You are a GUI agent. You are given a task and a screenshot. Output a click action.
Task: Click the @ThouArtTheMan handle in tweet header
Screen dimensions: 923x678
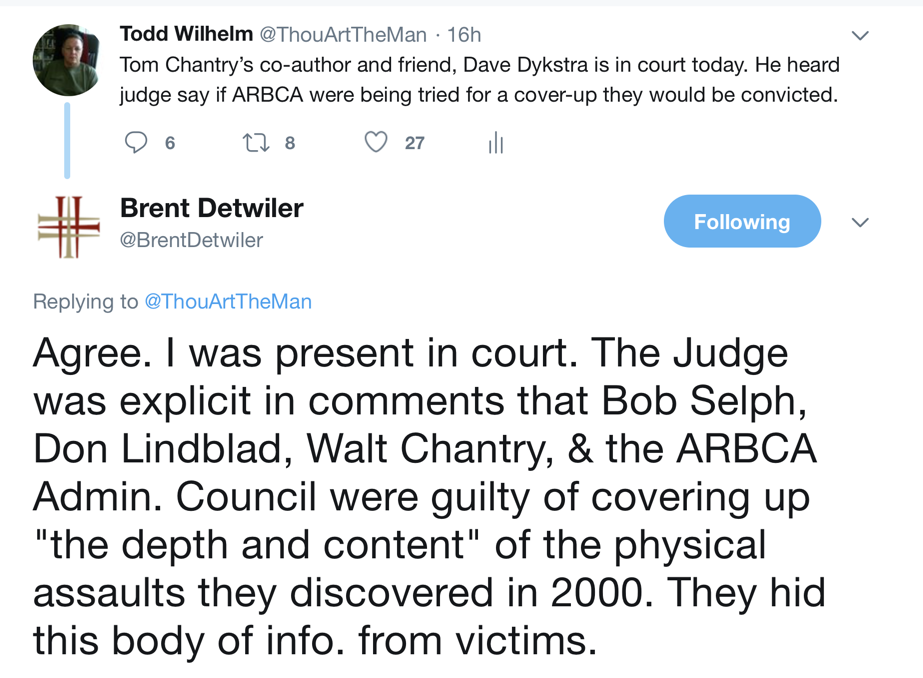point(343,35)
